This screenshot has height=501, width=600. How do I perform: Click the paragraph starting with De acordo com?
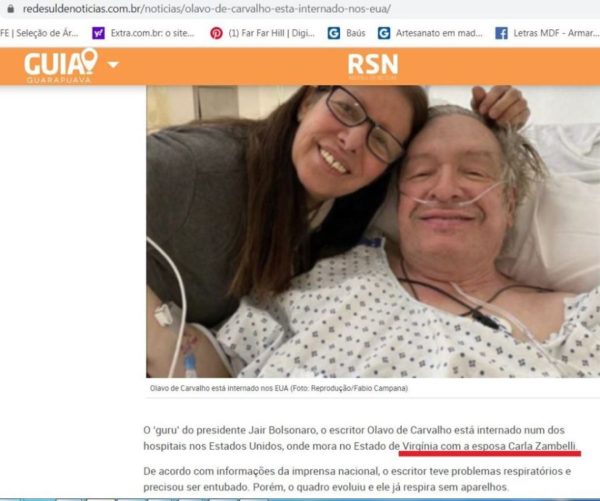pos(357,479)
